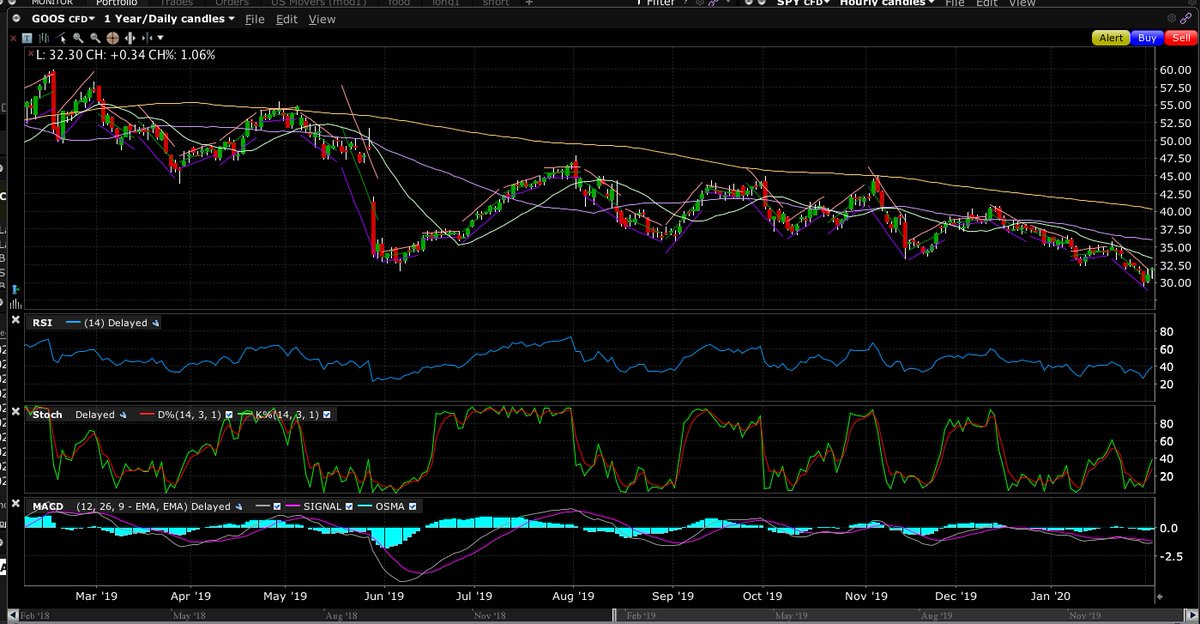Open 1 Year/Daily candles period dropdown

coord(169,18)
